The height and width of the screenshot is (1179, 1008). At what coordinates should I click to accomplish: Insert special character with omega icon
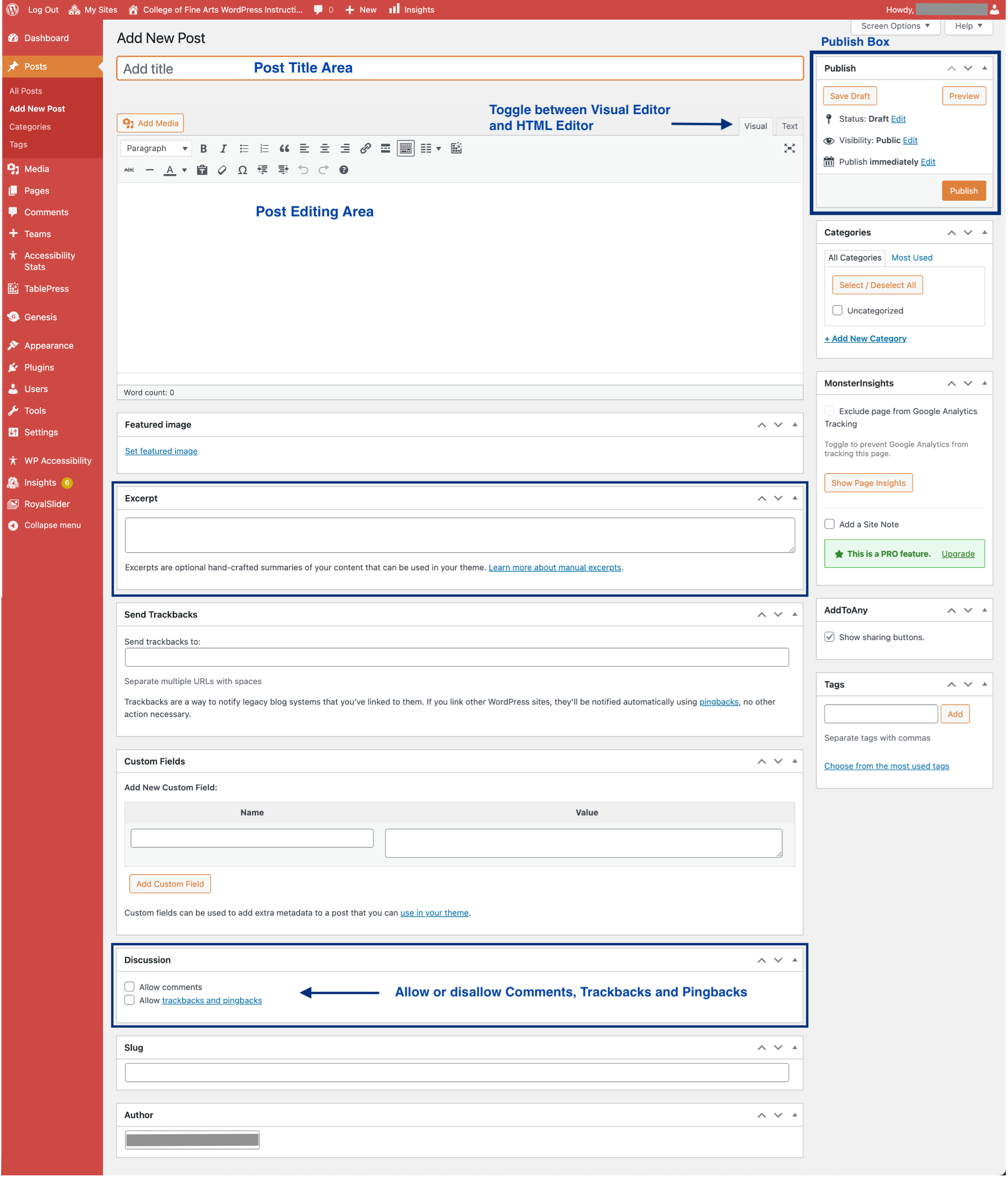pyautogui.click(x=242, y=170)
